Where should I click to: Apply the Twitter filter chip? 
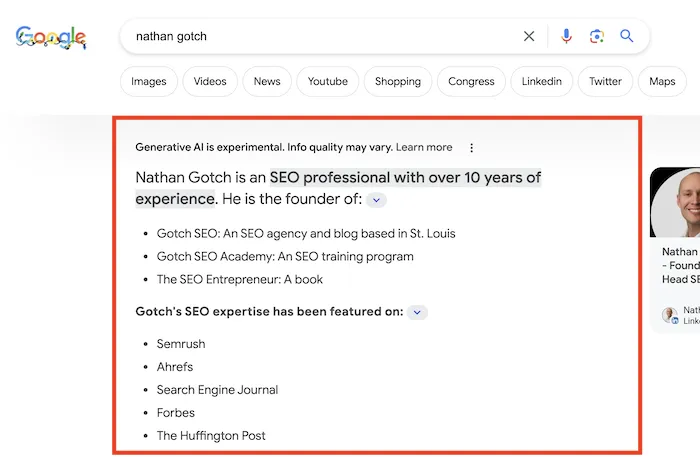tap(605, 82)
